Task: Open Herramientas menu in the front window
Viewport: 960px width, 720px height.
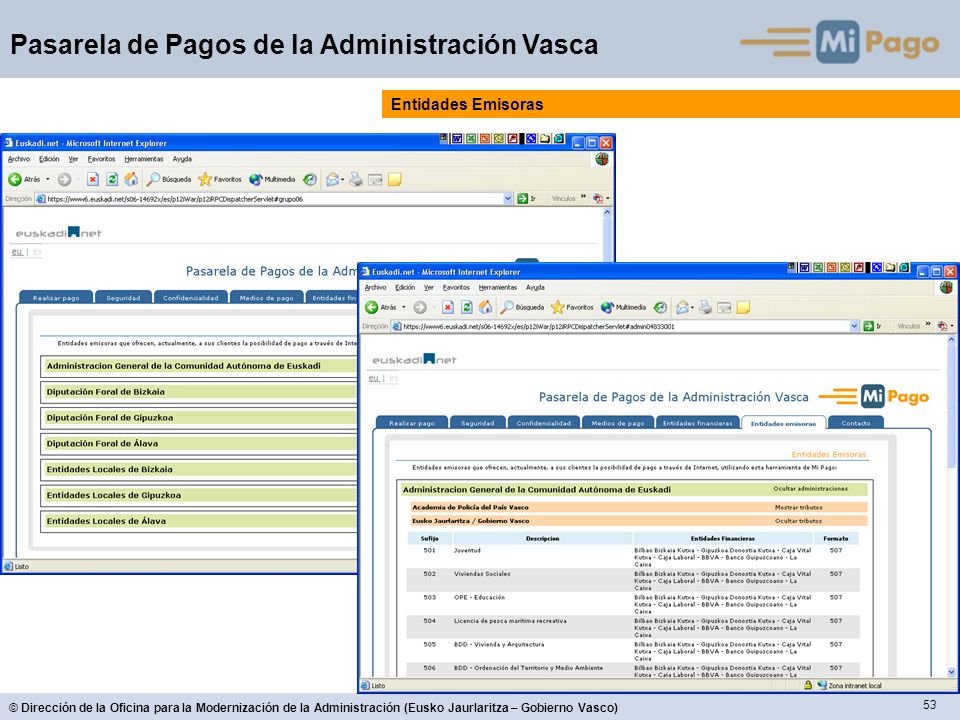Action: point(498,287)
